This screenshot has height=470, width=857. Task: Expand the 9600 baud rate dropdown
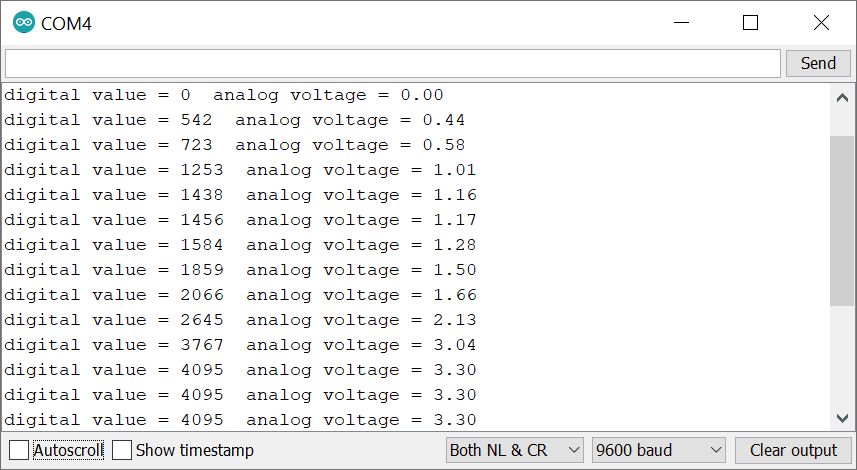coord(659,450)
